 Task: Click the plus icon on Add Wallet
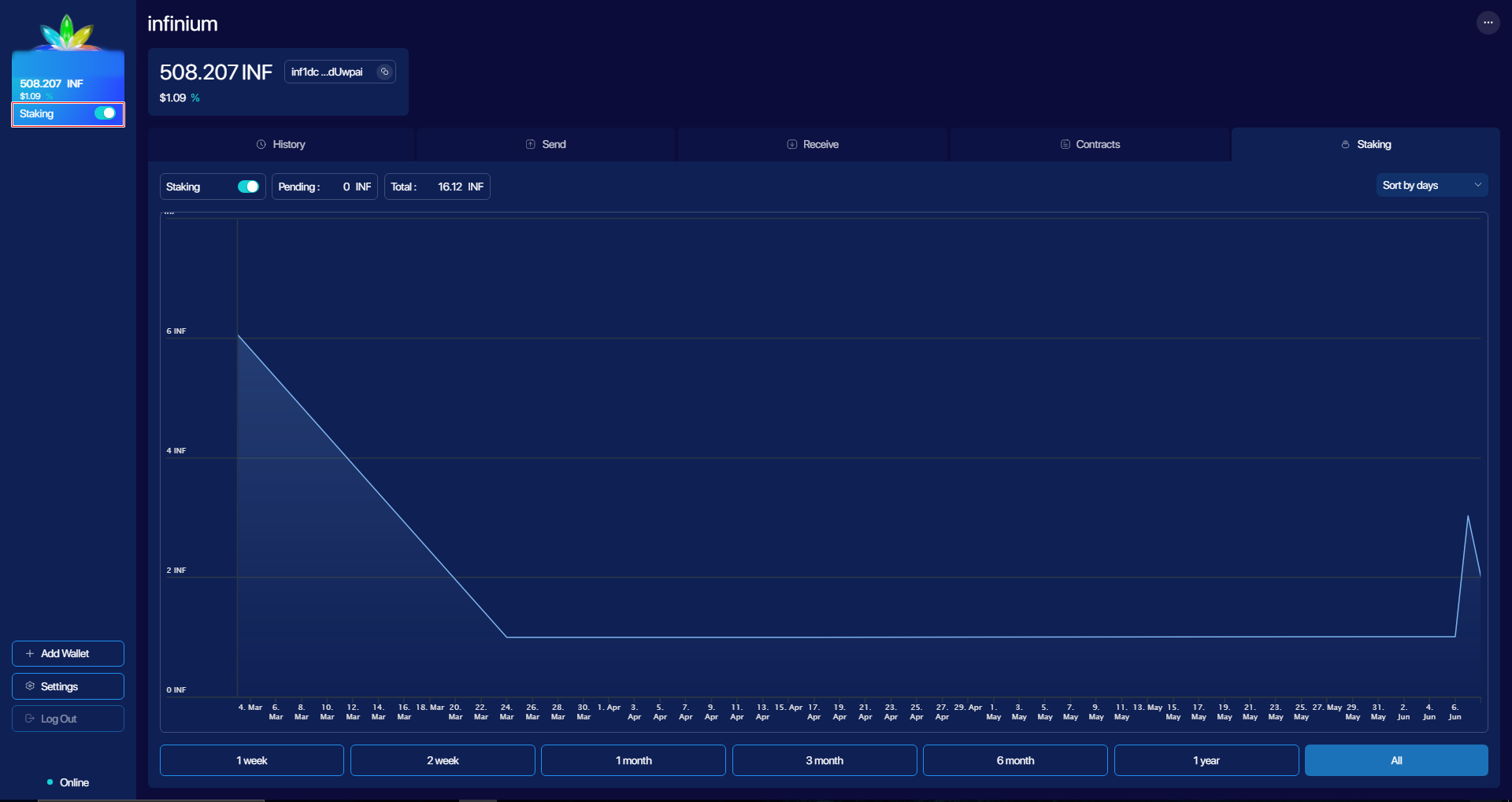(30, 654)
